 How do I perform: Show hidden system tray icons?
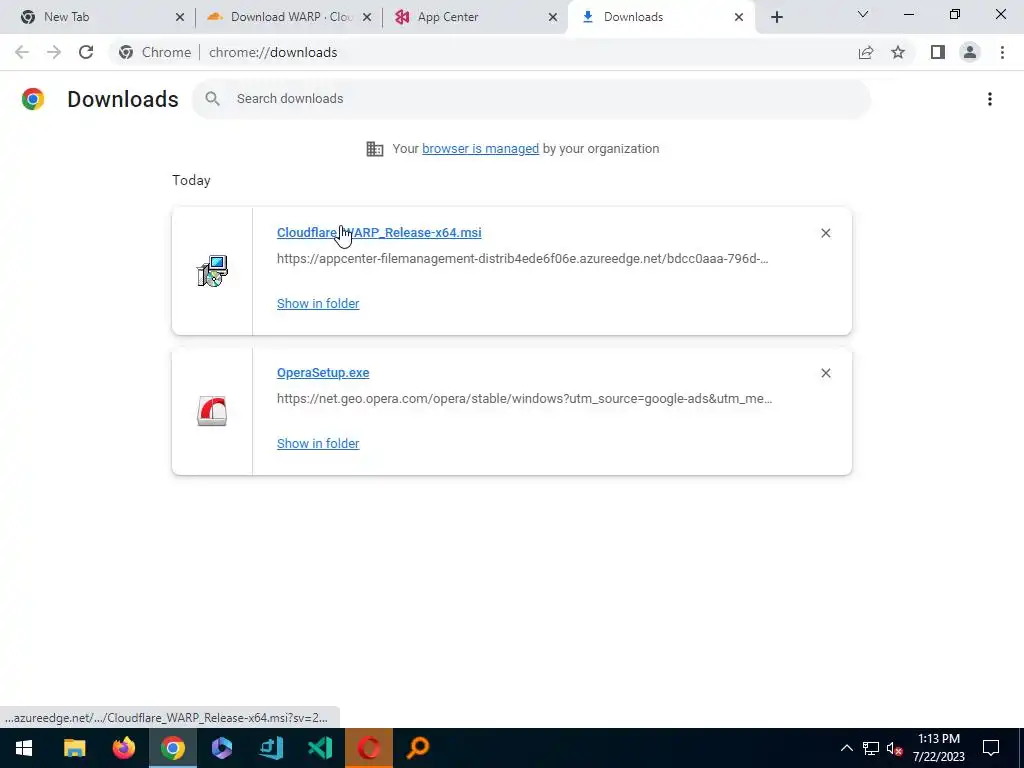[x=846, y=748]
